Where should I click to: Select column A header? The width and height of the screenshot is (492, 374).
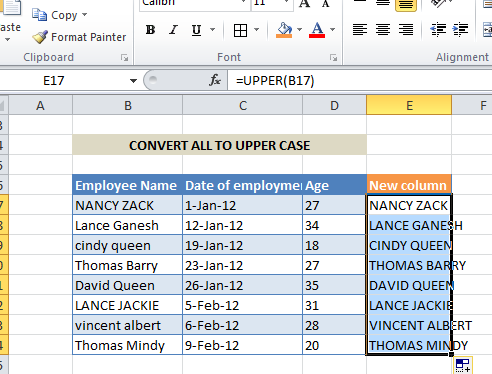pos(40,106)
